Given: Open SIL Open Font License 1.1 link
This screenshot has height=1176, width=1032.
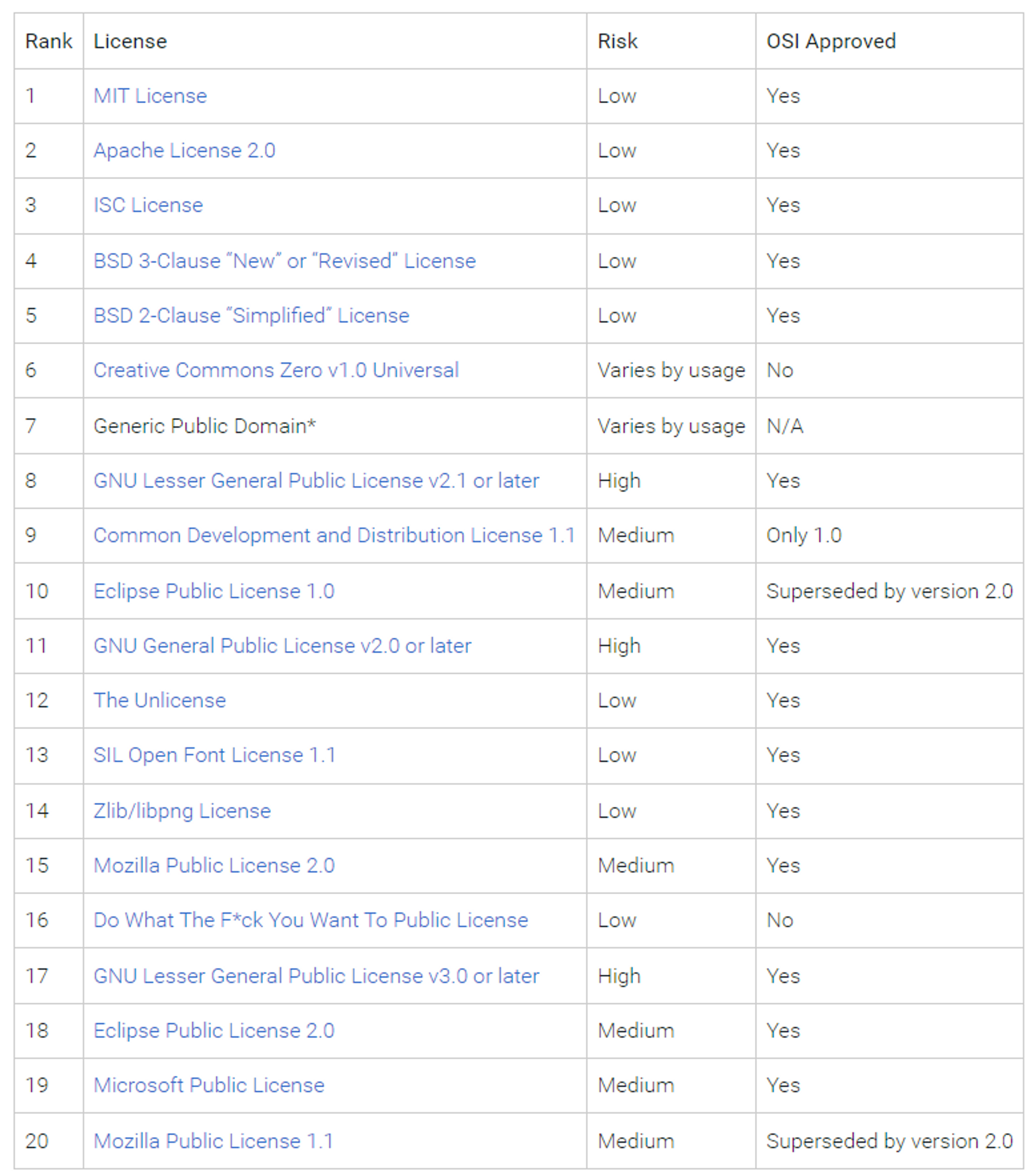Looking at the screenshot, I should 215,755.
